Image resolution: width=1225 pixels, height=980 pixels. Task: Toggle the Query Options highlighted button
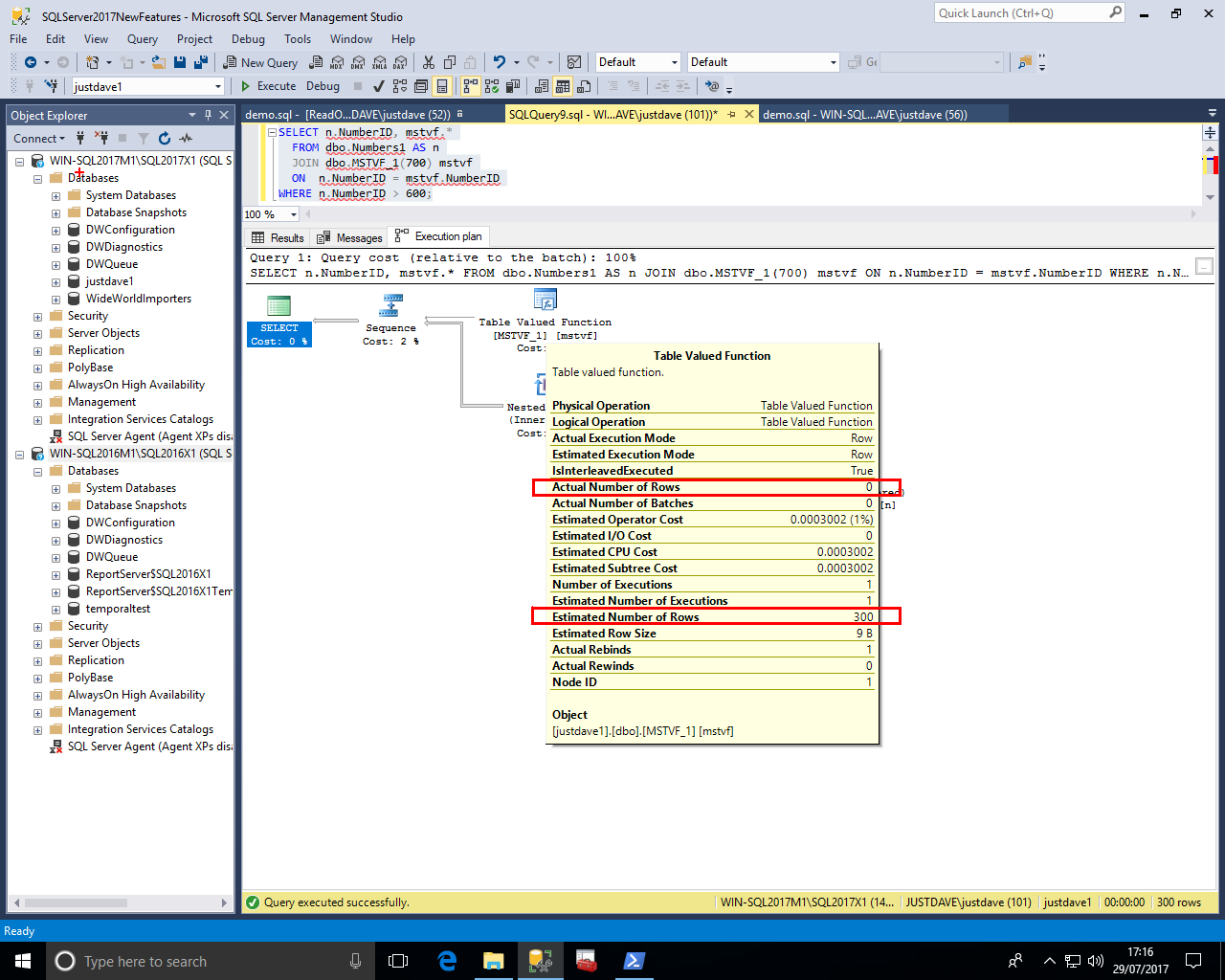(442, 86)
